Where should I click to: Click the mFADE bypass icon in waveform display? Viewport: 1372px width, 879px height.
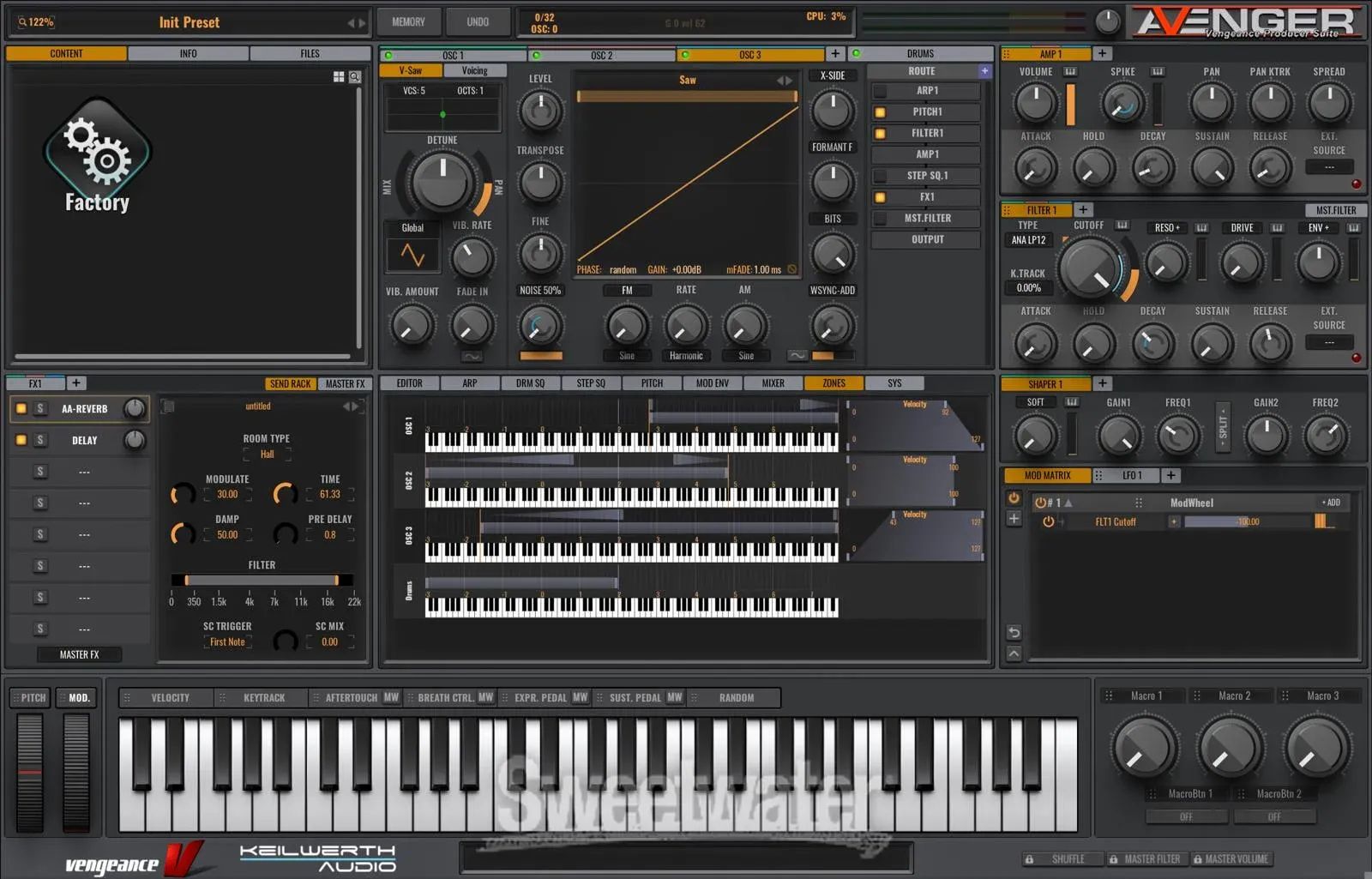[x=792, y=269]
